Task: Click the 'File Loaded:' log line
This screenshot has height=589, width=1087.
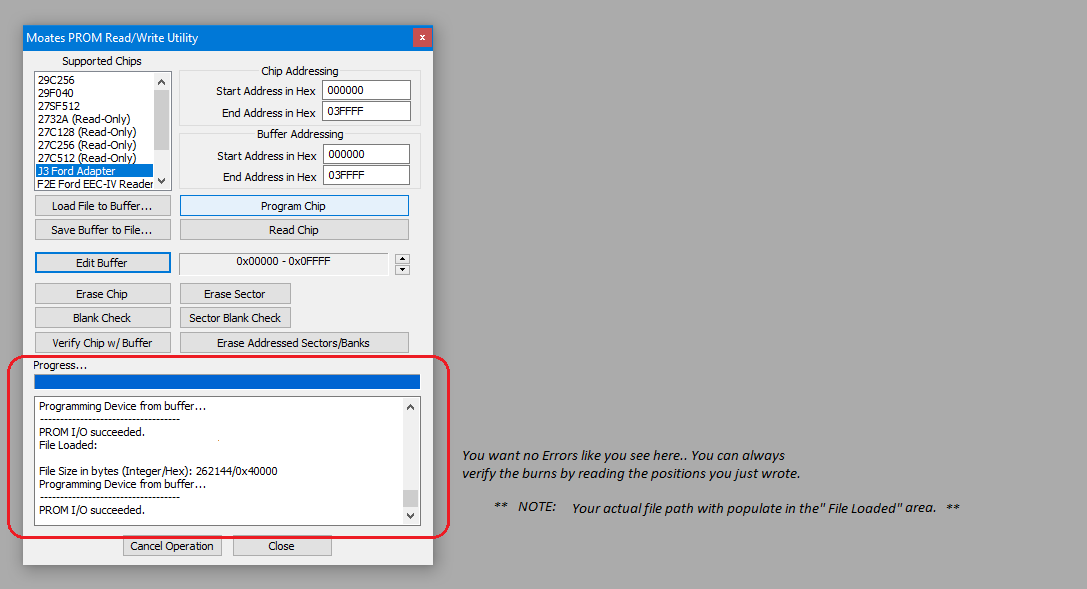Action: [68, 446]
